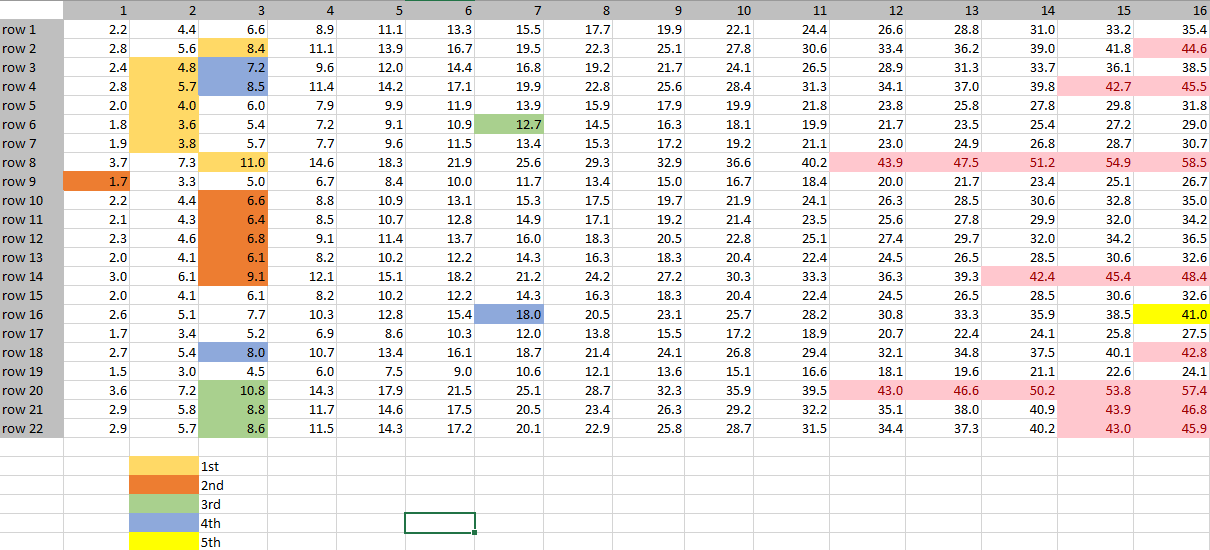Select pink cell 42.8 in row 18

[x=1172, y=352]
